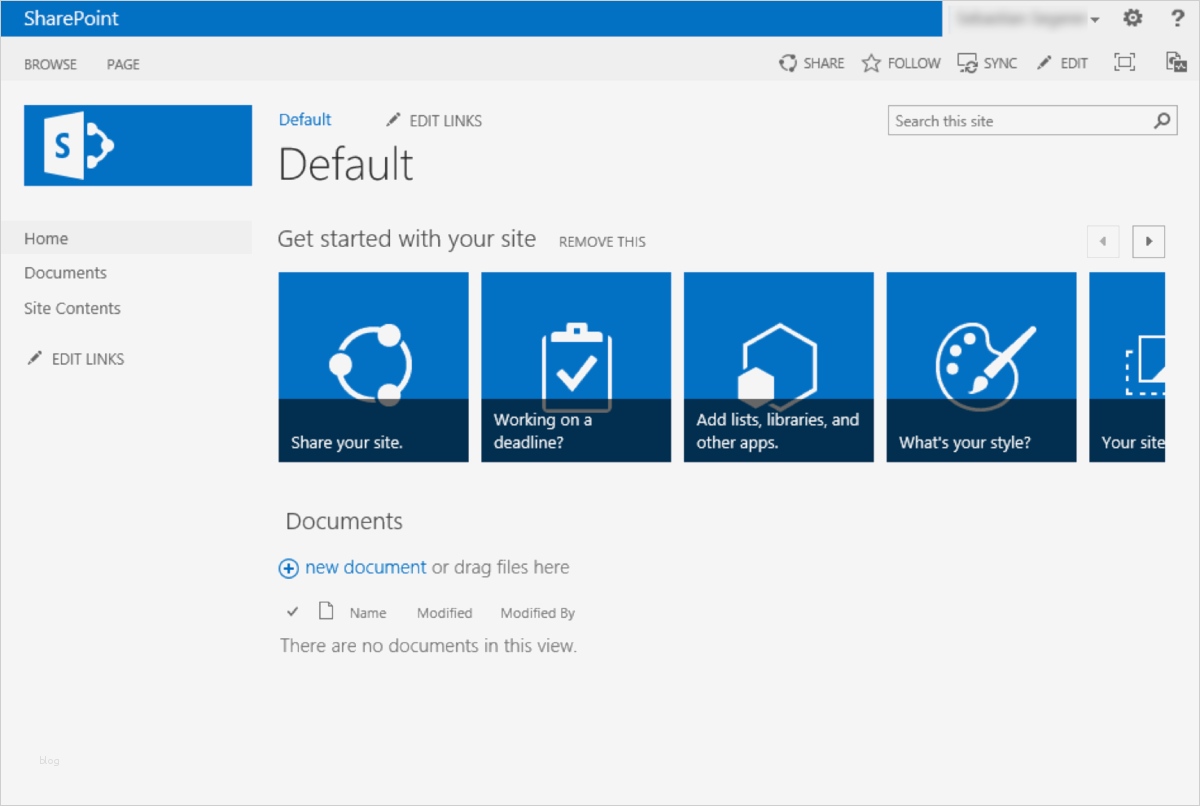Click the Edit pencil in top toolbar
The image size is (1200, 806).
1044,63
